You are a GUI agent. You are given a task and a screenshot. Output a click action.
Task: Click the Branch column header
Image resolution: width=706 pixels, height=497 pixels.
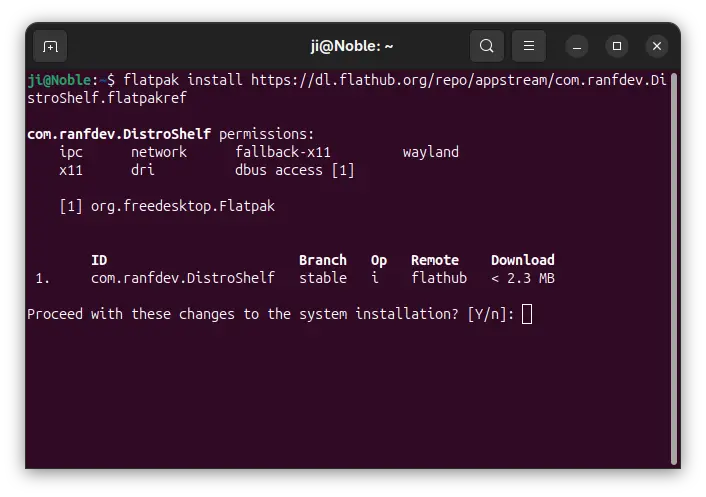pyautogui.click(x=323, y=260)
